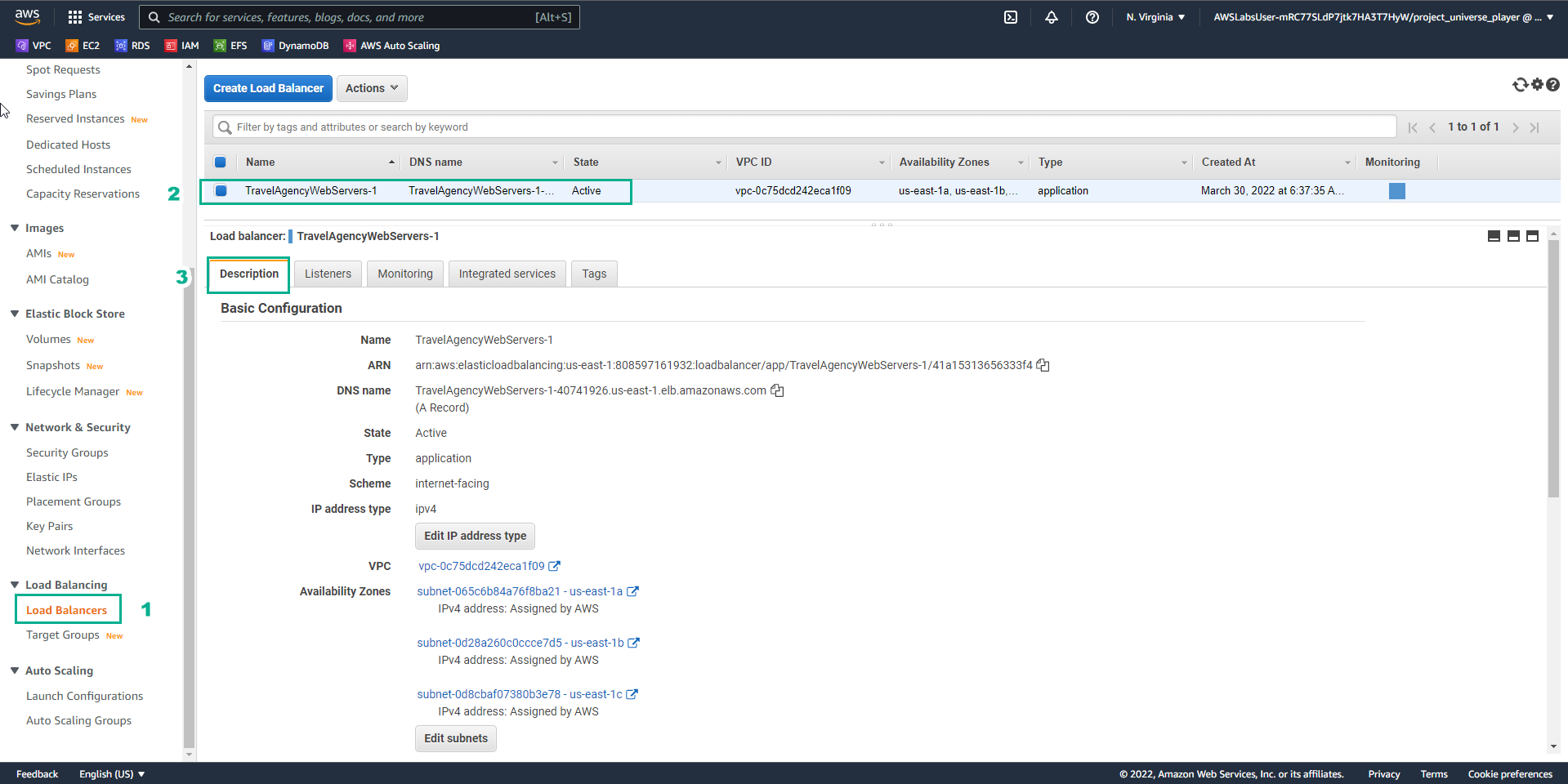Viewport: 1568px width, 784px height.
Task: Switch to the Tags tab
Action: click(x=594, y=274)
